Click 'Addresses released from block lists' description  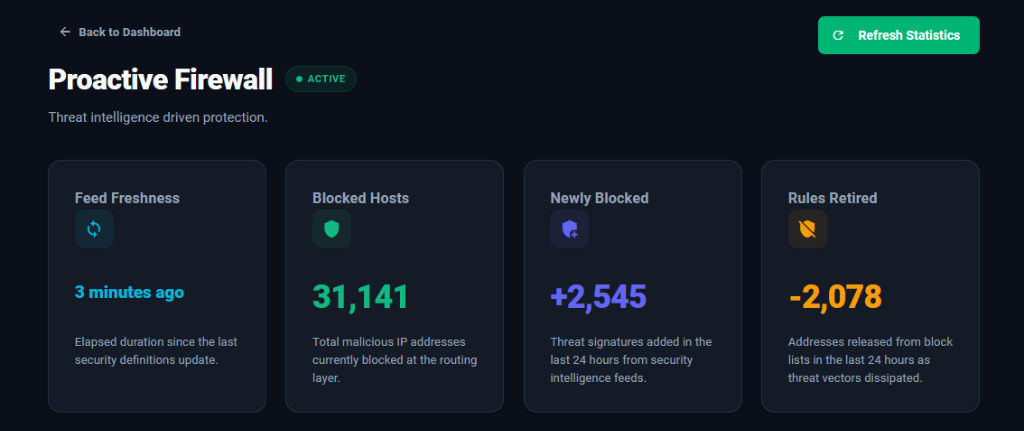point(871,360)
